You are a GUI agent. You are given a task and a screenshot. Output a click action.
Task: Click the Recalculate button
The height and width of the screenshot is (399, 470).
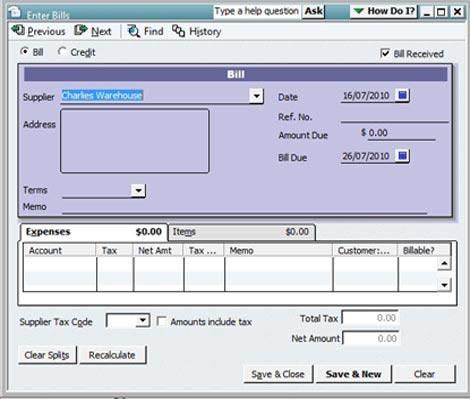(x=112, y=355)
